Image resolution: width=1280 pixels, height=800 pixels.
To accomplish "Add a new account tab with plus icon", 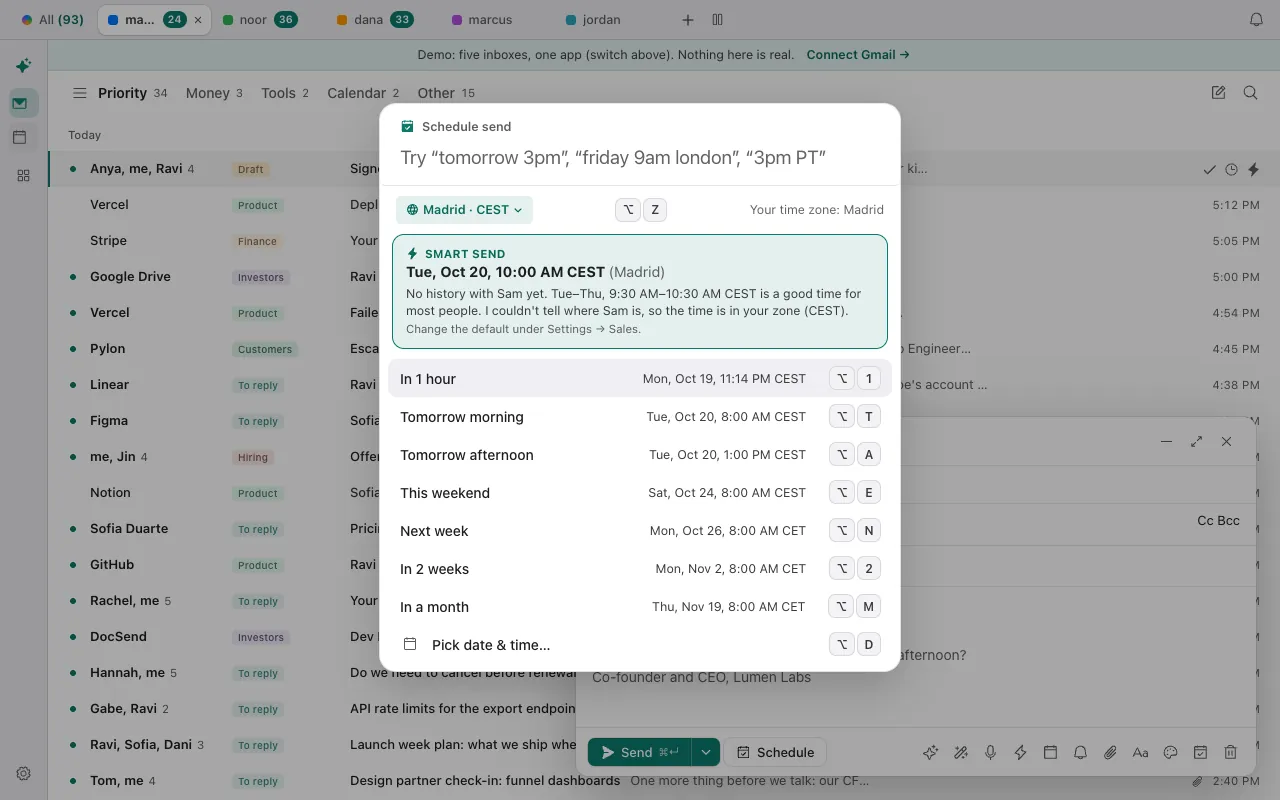I will click(x=687, y=20).
